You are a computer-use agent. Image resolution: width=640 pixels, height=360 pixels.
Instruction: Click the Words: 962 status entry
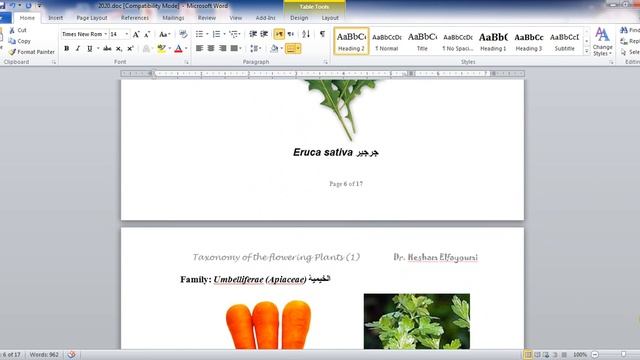pos(44,354)
